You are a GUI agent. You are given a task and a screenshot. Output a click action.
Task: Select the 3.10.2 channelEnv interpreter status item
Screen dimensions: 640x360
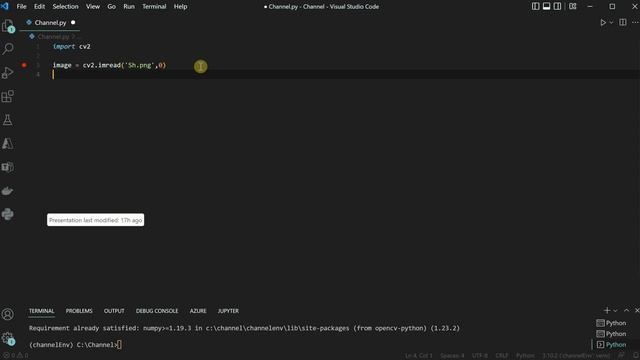(576, 356)
